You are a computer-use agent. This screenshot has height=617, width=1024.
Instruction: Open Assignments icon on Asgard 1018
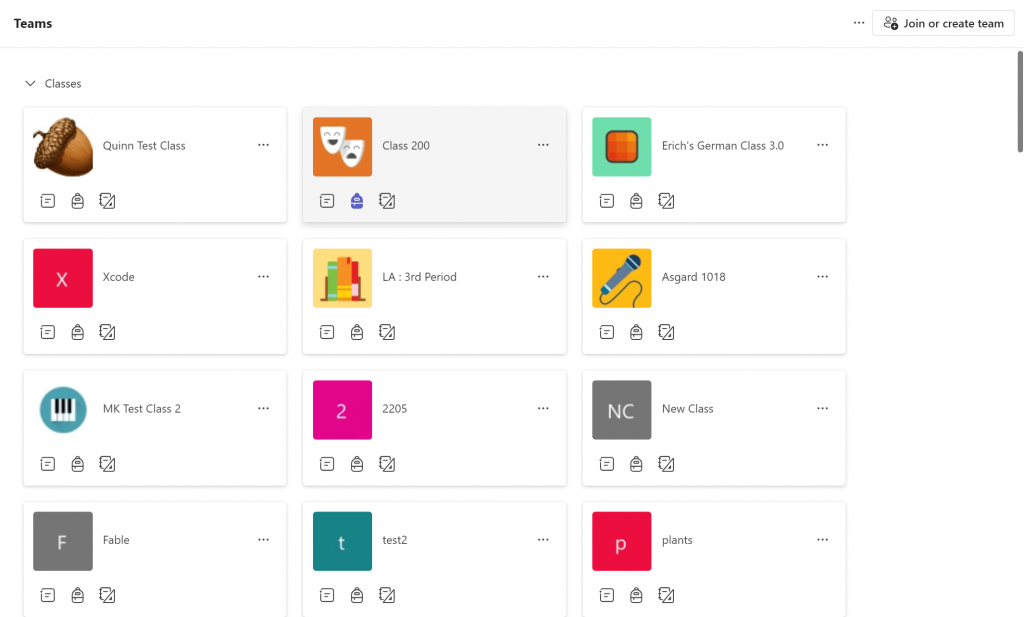click(x=607, y=332)
